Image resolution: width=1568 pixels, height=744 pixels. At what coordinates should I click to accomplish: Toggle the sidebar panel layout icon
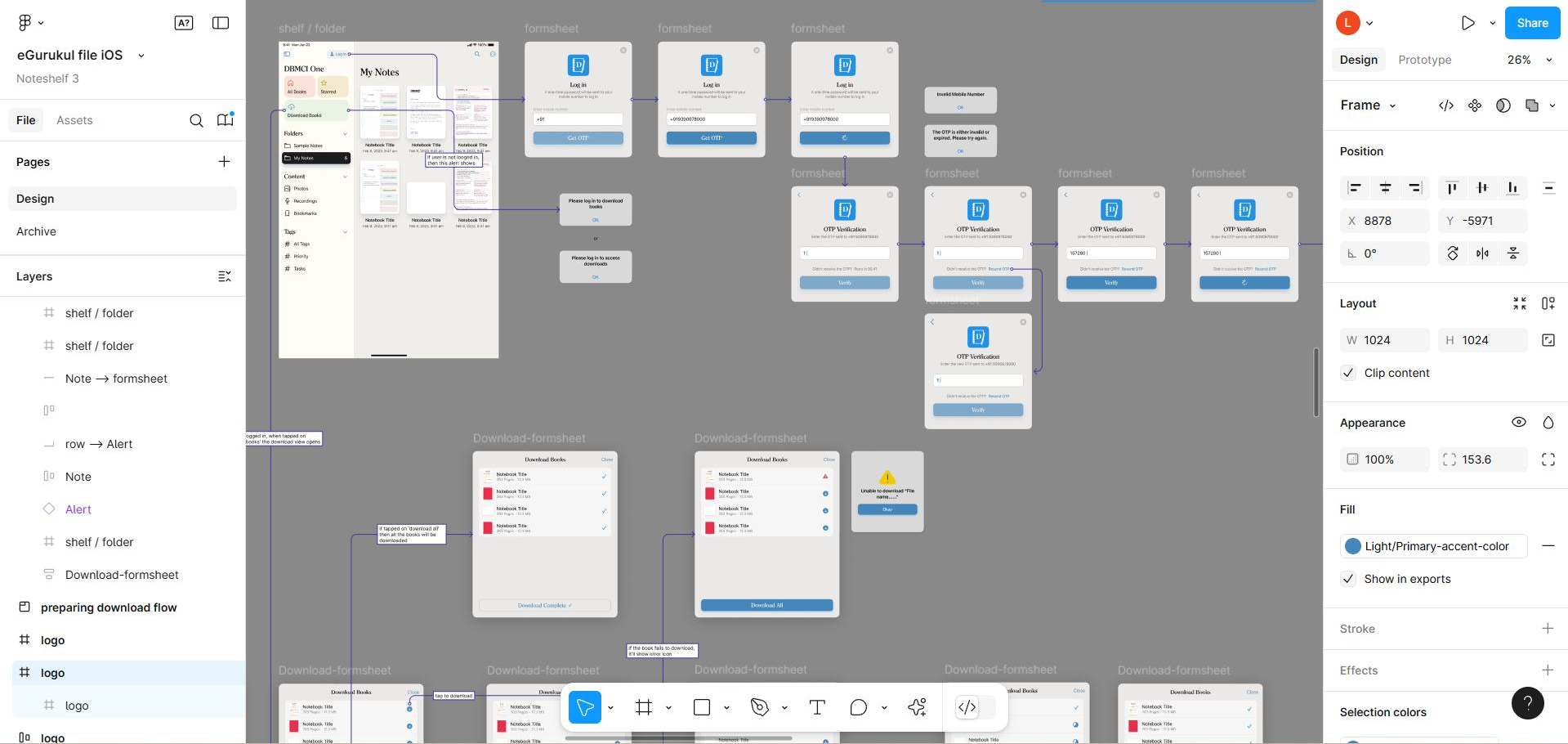pyautogui.click(x=221, y=23)
